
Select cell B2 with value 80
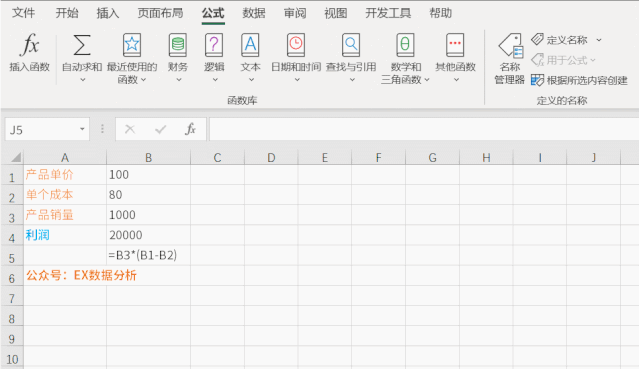pos(148,194)
